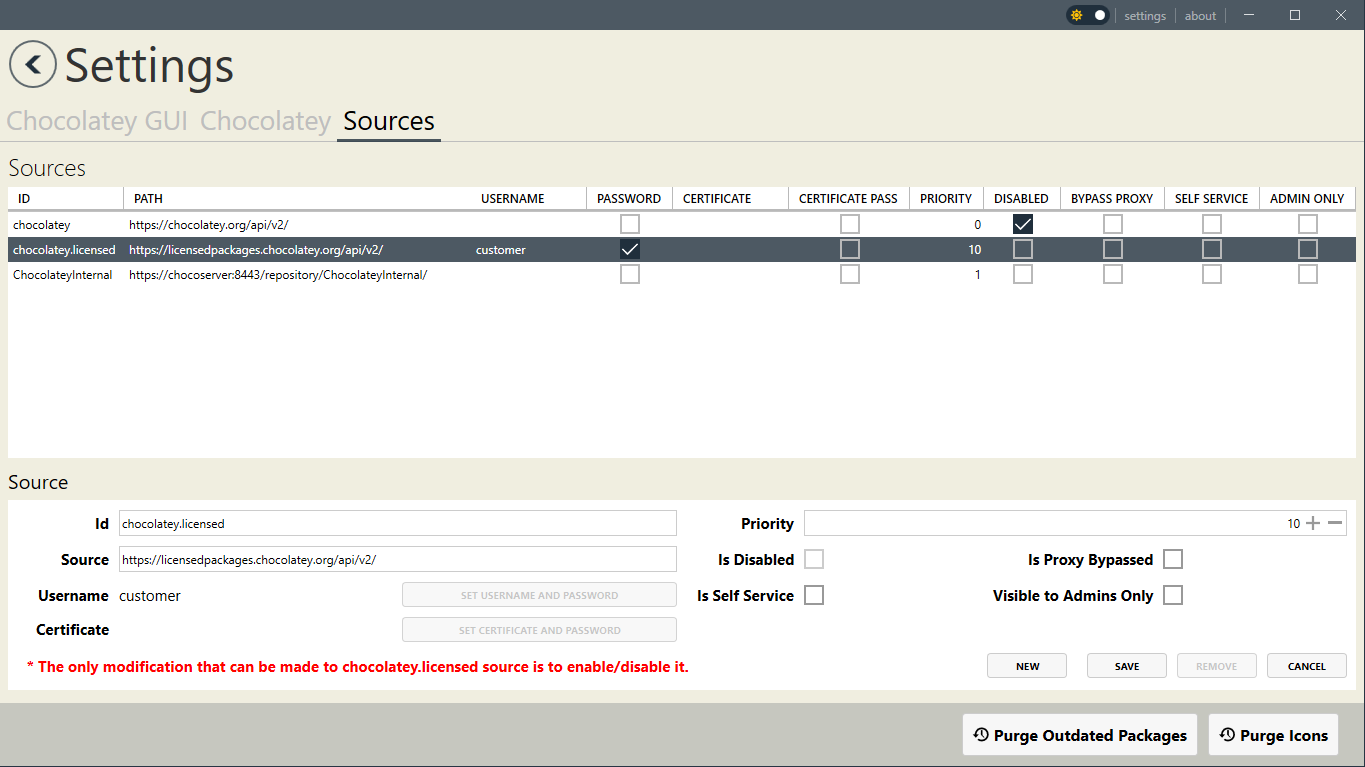The width and height of the screenshot is (1365, 767).
Task: Click the PRIORITY column header
Action: (x=946, y=198)
